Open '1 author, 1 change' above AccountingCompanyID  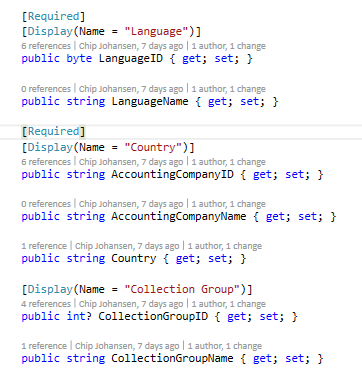coord(228,162)
